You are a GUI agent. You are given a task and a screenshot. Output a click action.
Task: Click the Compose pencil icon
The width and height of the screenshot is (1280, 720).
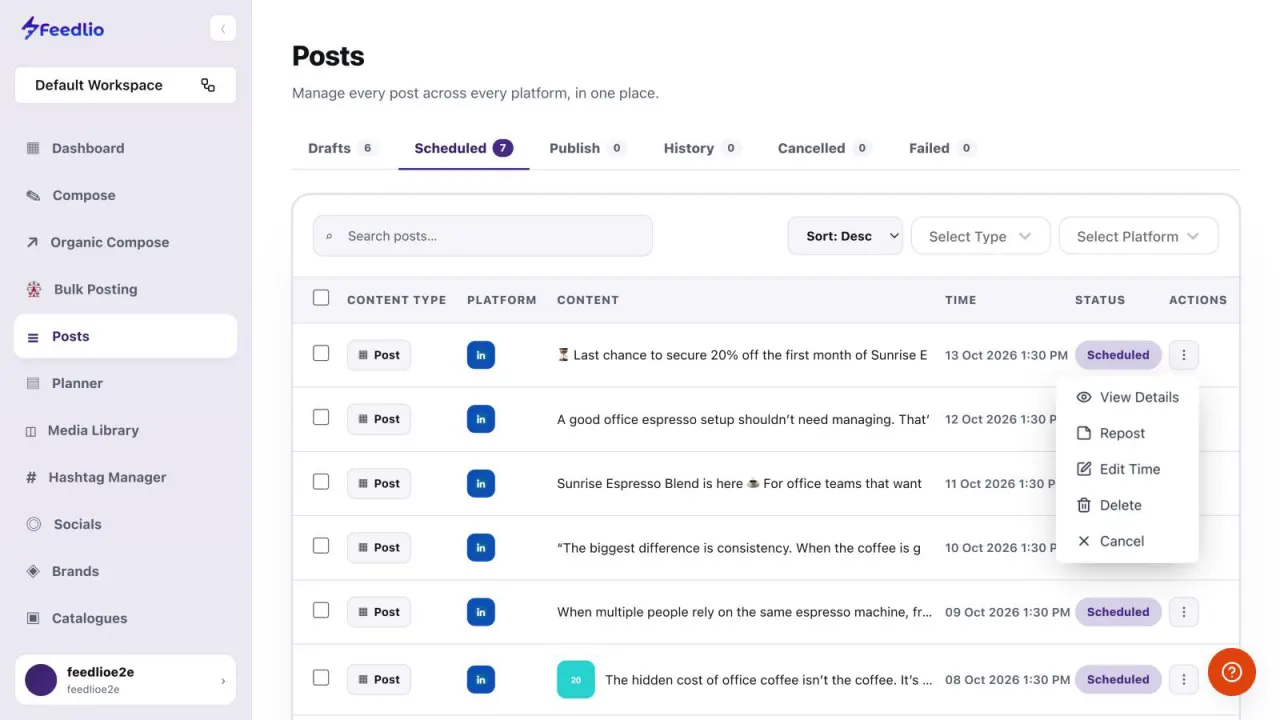pyautogui.click(x=33, y=195)
